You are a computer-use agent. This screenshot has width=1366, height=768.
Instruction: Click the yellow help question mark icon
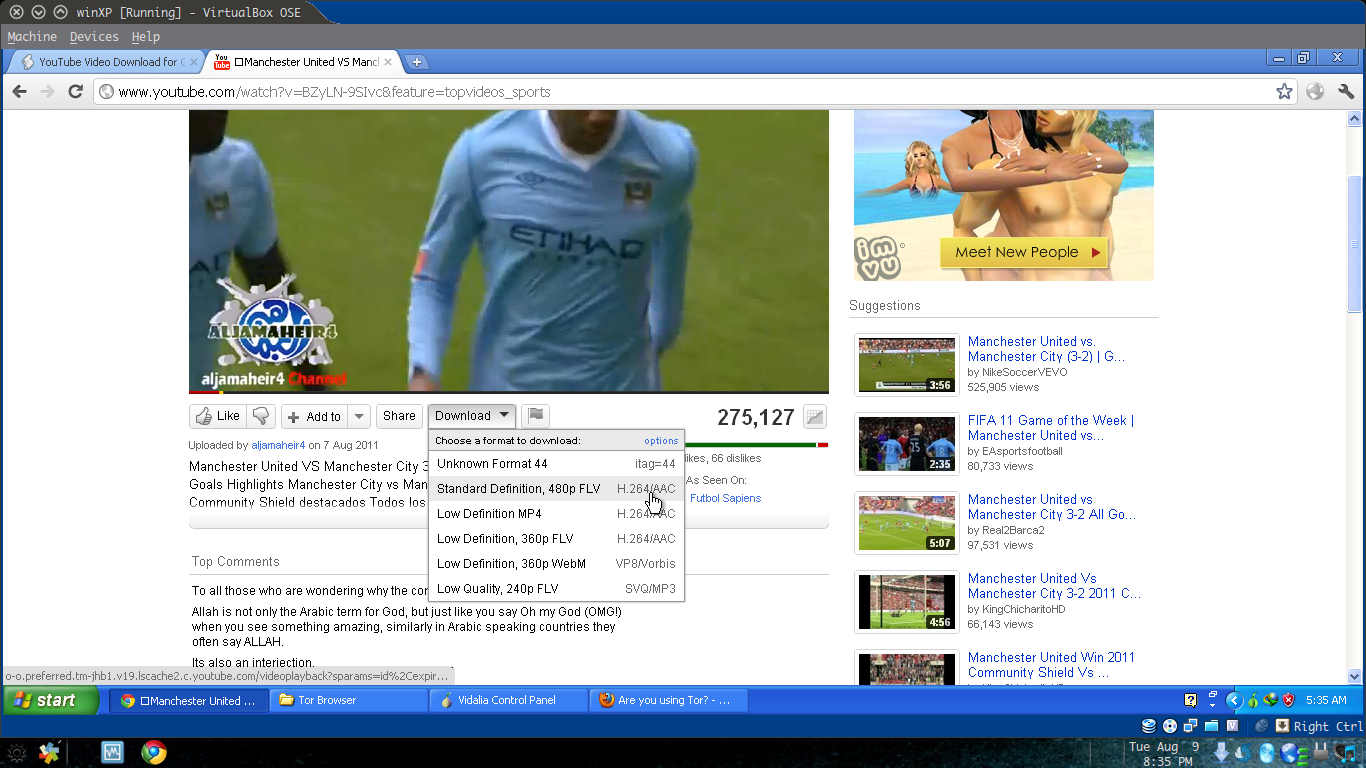pos(1191,700)
